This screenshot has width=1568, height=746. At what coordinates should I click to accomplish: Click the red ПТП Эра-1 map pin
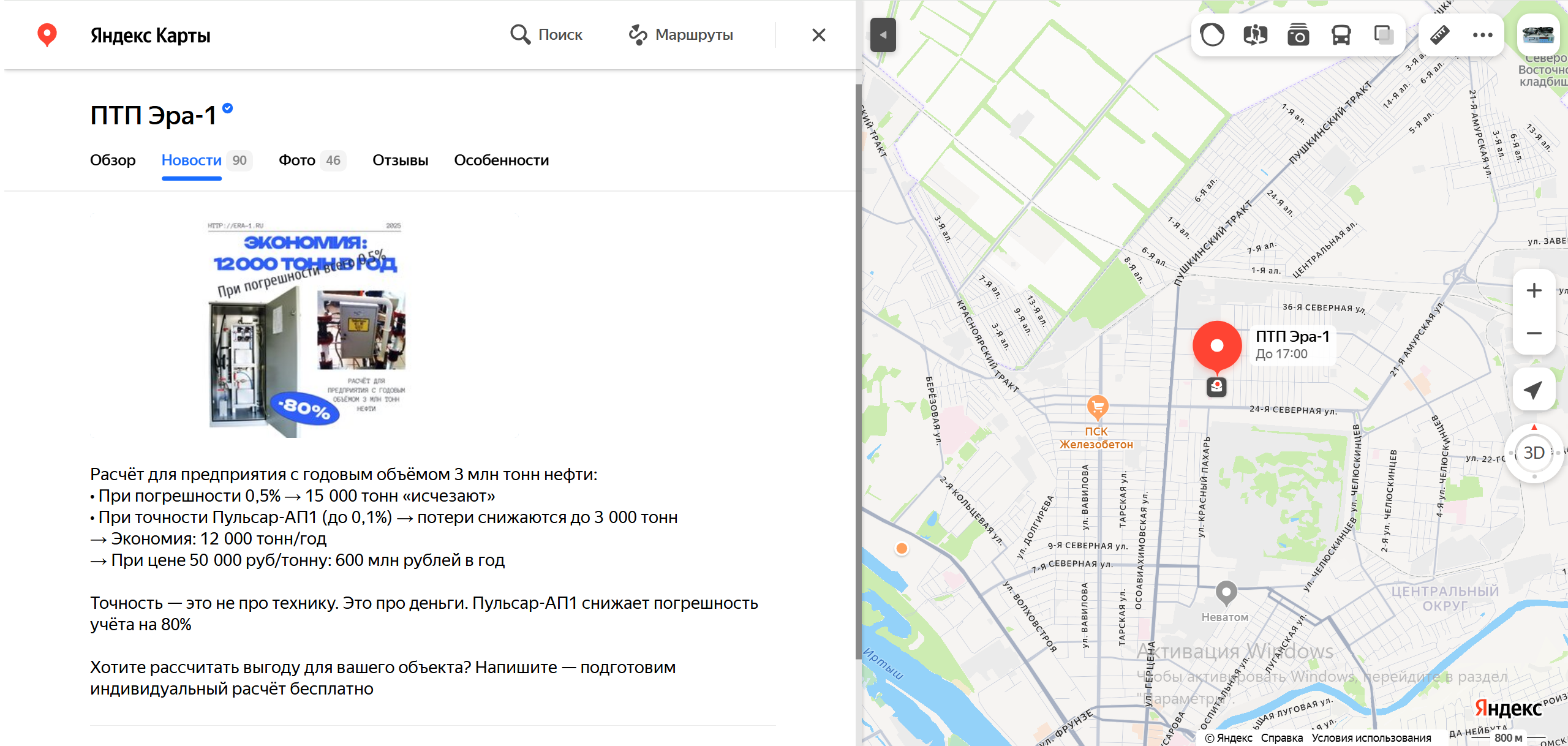[x=1217, y=347]
